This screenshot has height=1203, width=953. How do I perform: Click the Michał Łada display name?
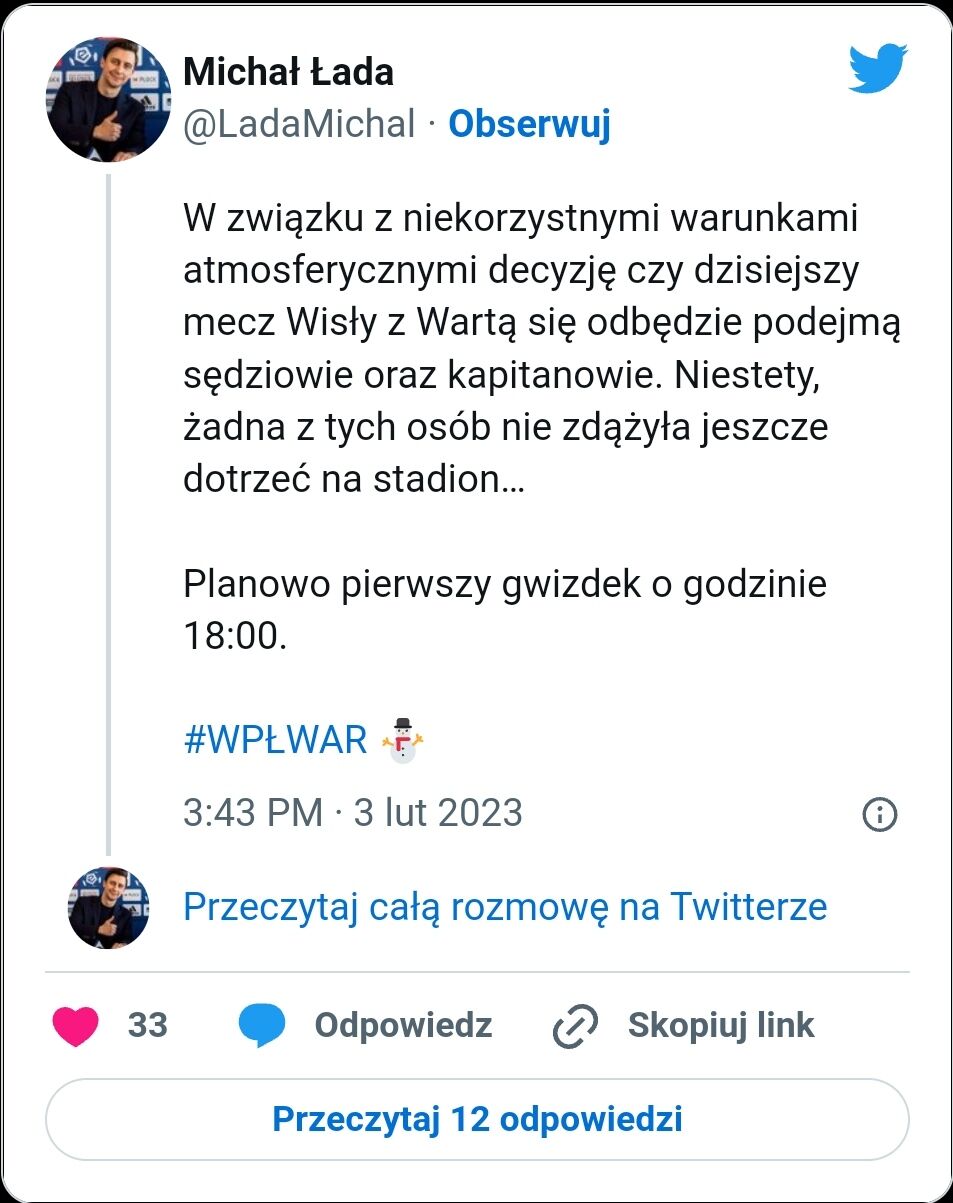click(288, 72)
